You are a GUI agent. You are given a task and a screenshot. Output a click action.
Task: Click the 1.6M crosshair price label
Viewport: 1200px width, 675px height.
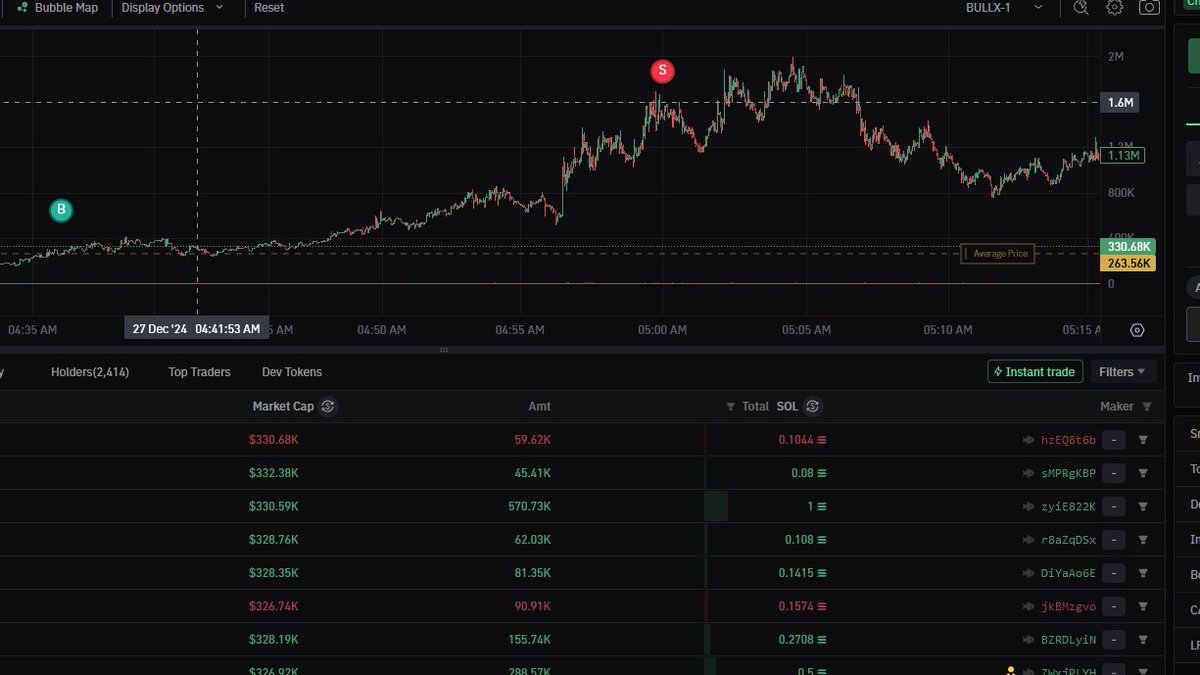coord(1119,103)
